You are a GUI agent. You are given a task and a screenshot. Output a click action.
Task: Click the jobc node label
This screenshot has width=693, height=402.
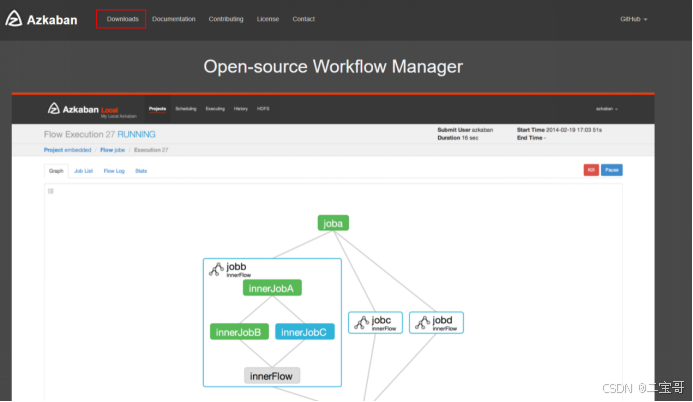(381, 320)
